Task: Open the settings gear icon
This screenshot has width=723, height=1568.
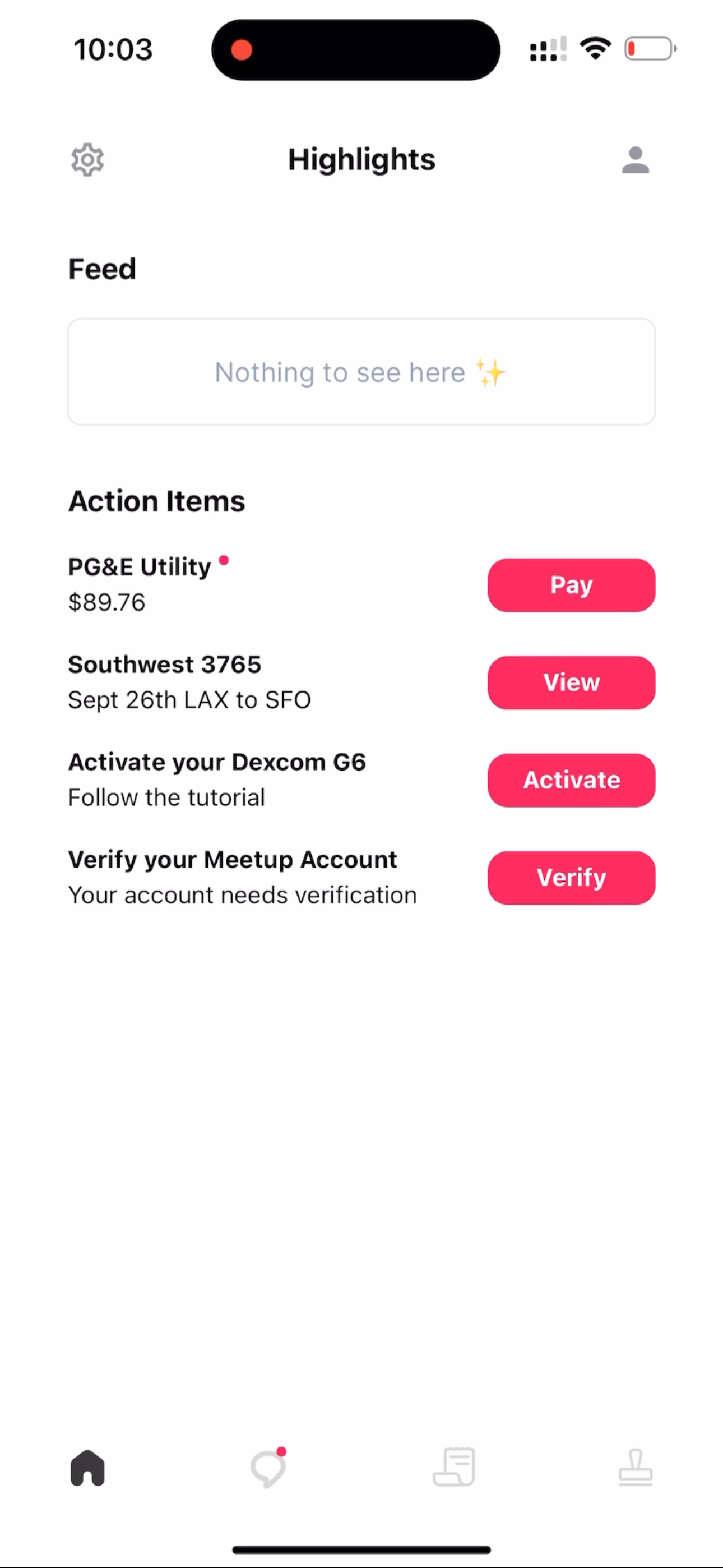Action: point(87,160)
